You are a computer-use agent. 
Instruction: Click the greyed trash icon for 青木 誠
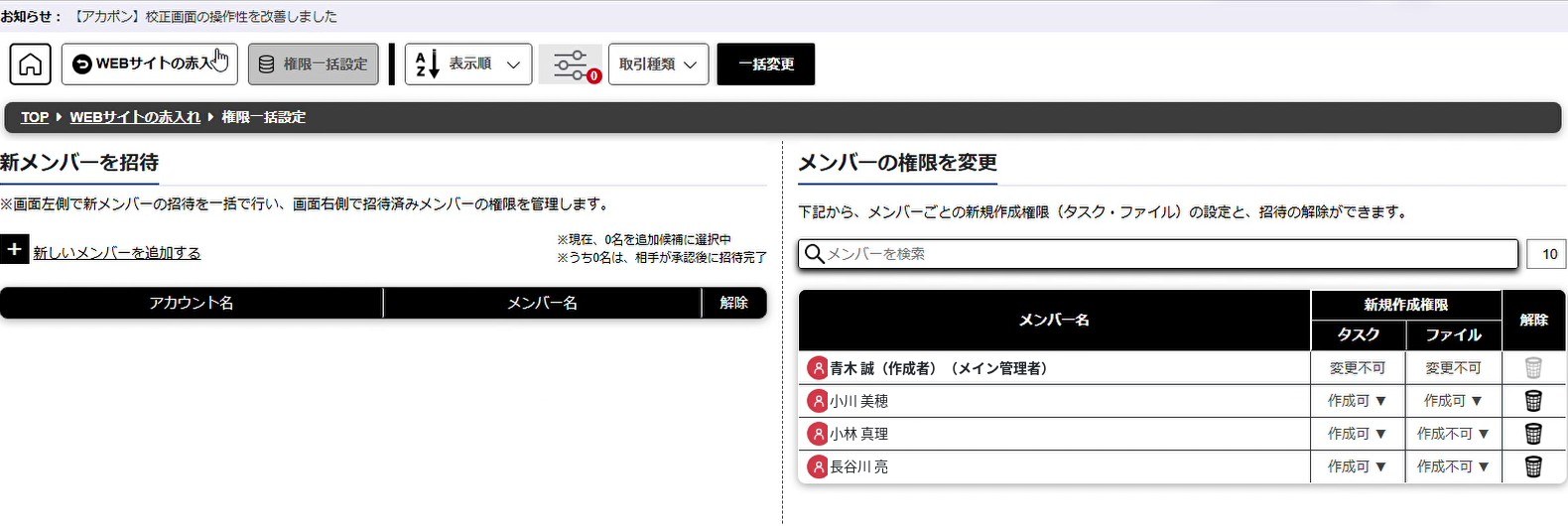pyautogui.click(x=1533, y=368)
